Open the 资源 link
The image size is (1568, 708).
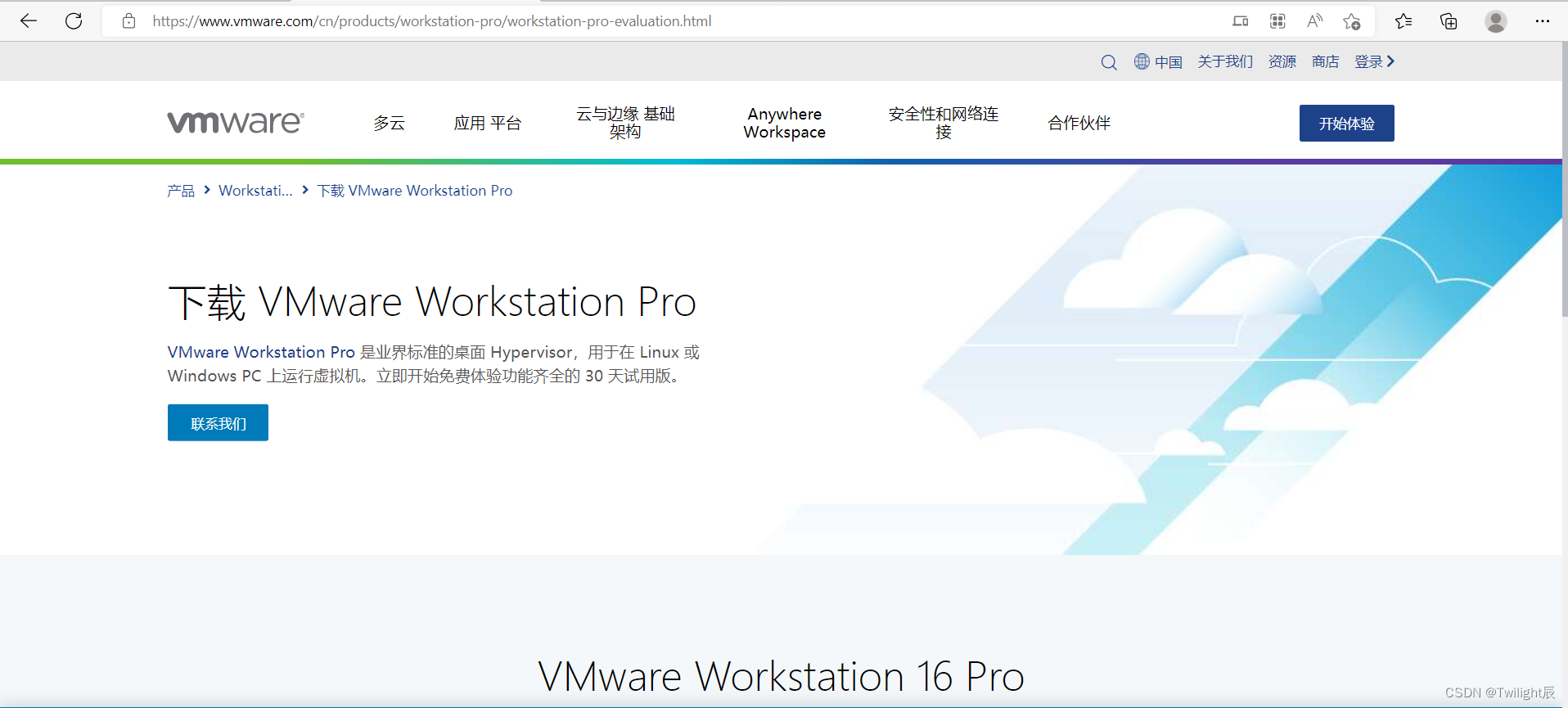[x=1282, y=62]
